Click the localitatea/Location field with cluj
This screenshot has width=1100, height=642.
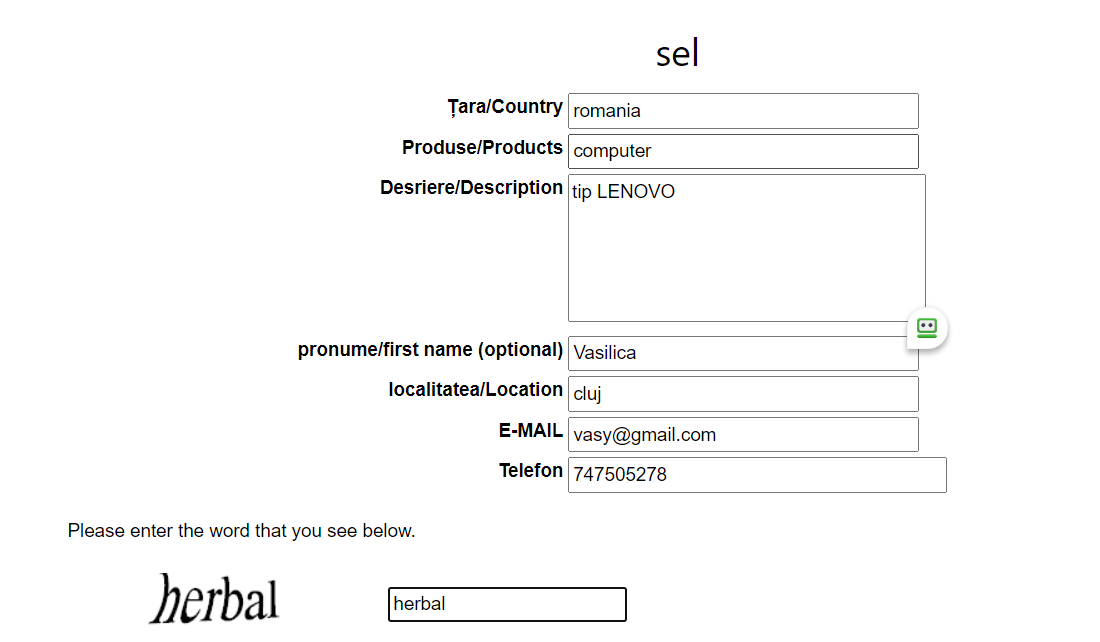point(742,394)
